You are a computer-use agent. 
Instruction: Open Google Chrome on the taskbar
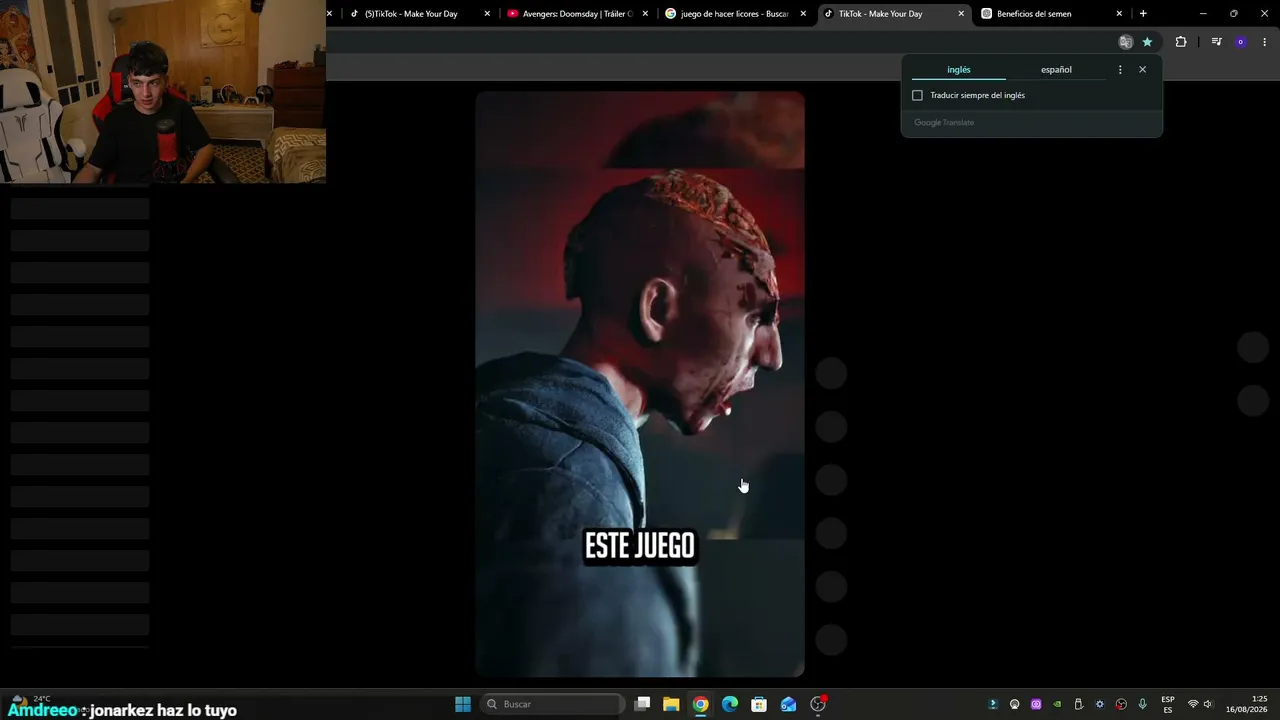pos(701,704)
